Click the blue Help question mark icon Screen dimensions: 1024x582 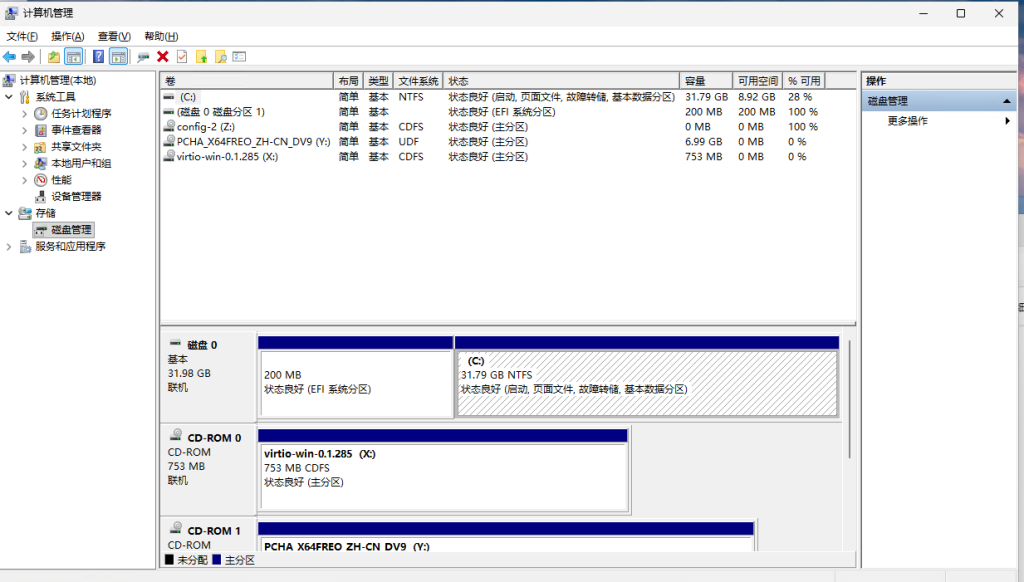[x=98, y=57]
